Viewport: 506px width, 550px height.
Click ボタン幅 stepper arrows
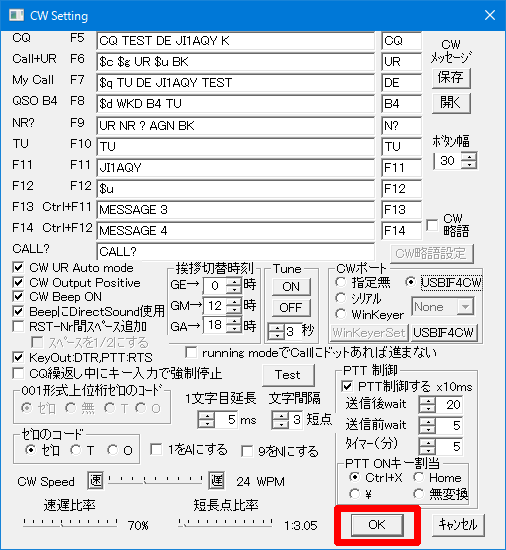tap(469, 161)
